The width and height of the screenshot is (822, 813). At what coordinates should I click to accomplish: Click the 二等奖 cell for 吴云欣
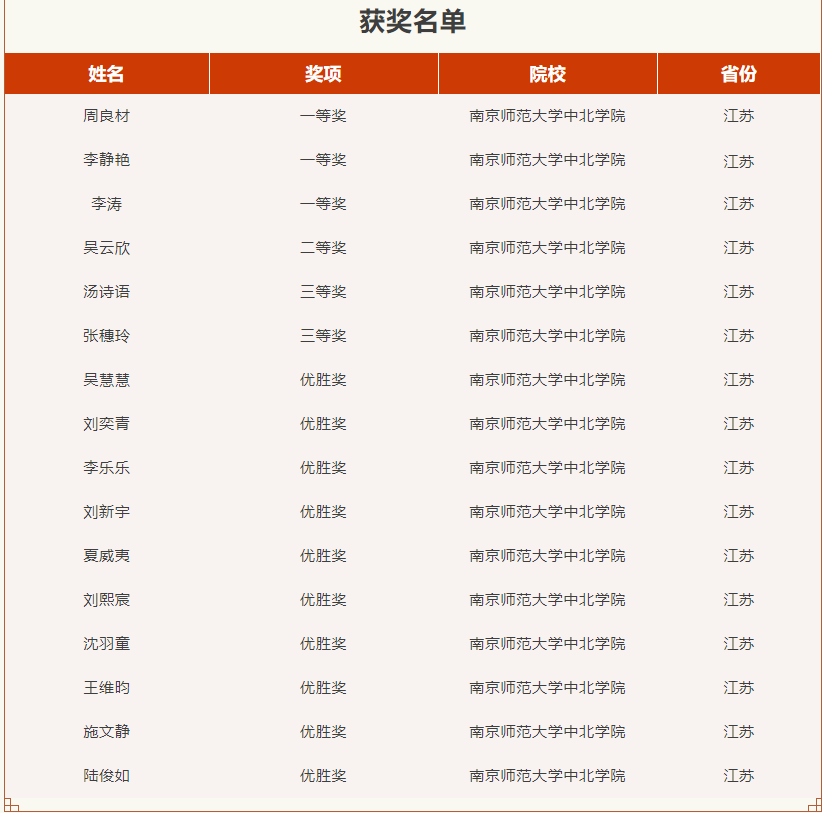pos(322,248)
